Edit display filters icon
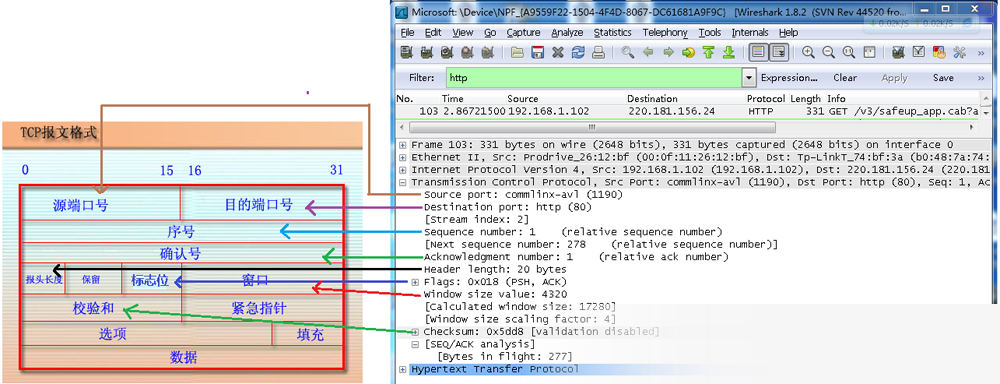The height and width of the screenshot is (384, 1000). click(919, 52)
